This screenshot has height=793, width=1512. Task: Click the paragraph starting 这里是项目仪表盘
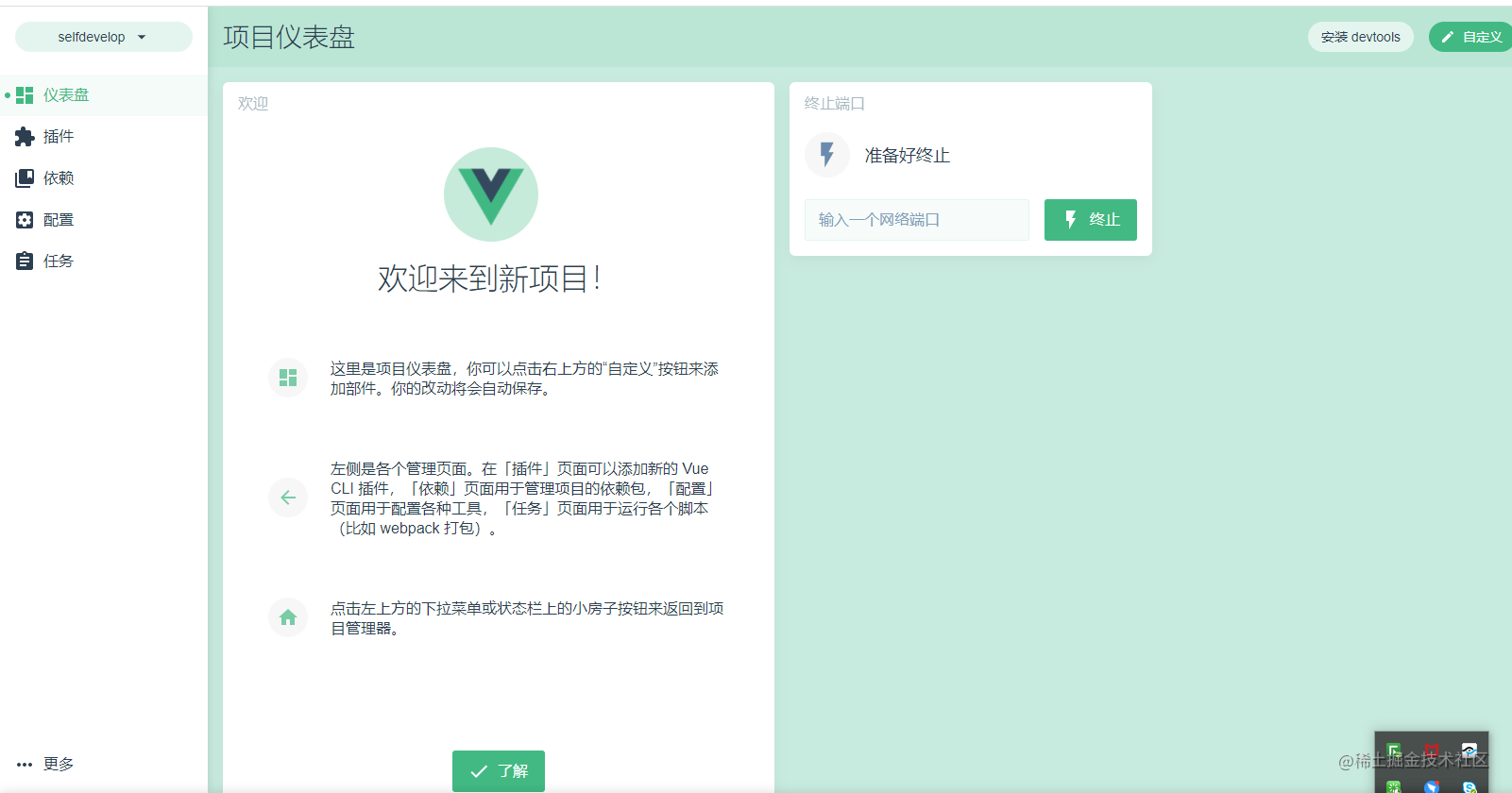point(524,379)
